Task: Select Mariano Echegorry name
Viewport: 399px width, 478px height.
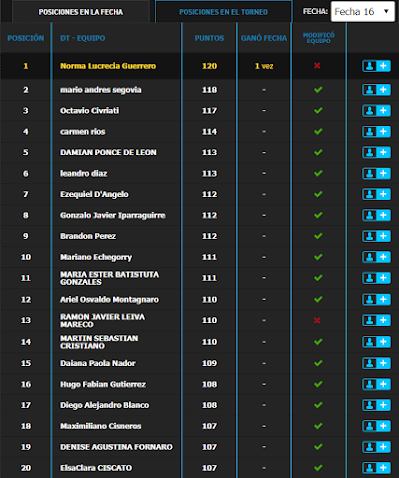Action: coord(96,257)
